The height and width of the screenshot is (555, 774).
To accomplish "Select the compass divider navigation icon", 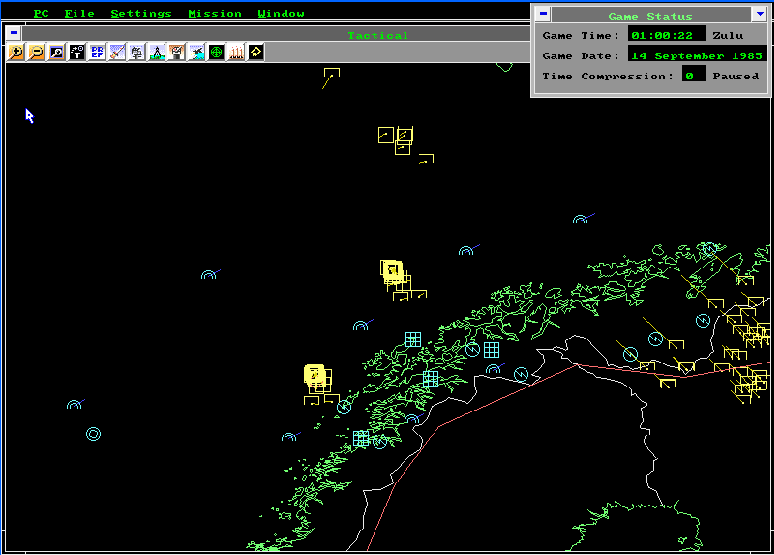I will point(157,52).
